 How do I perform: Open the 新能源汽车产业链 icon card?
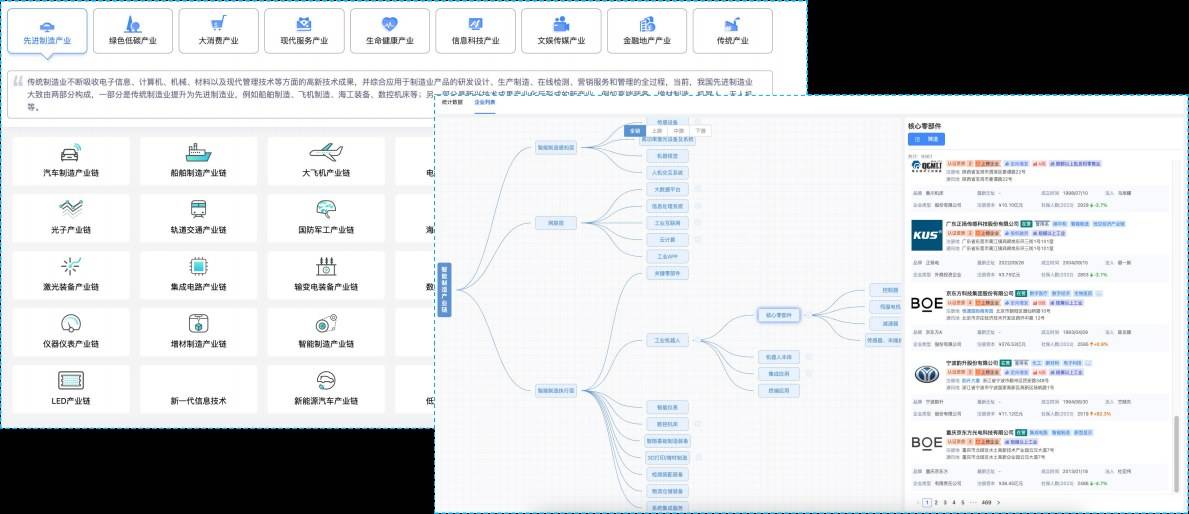pos(326,388)
